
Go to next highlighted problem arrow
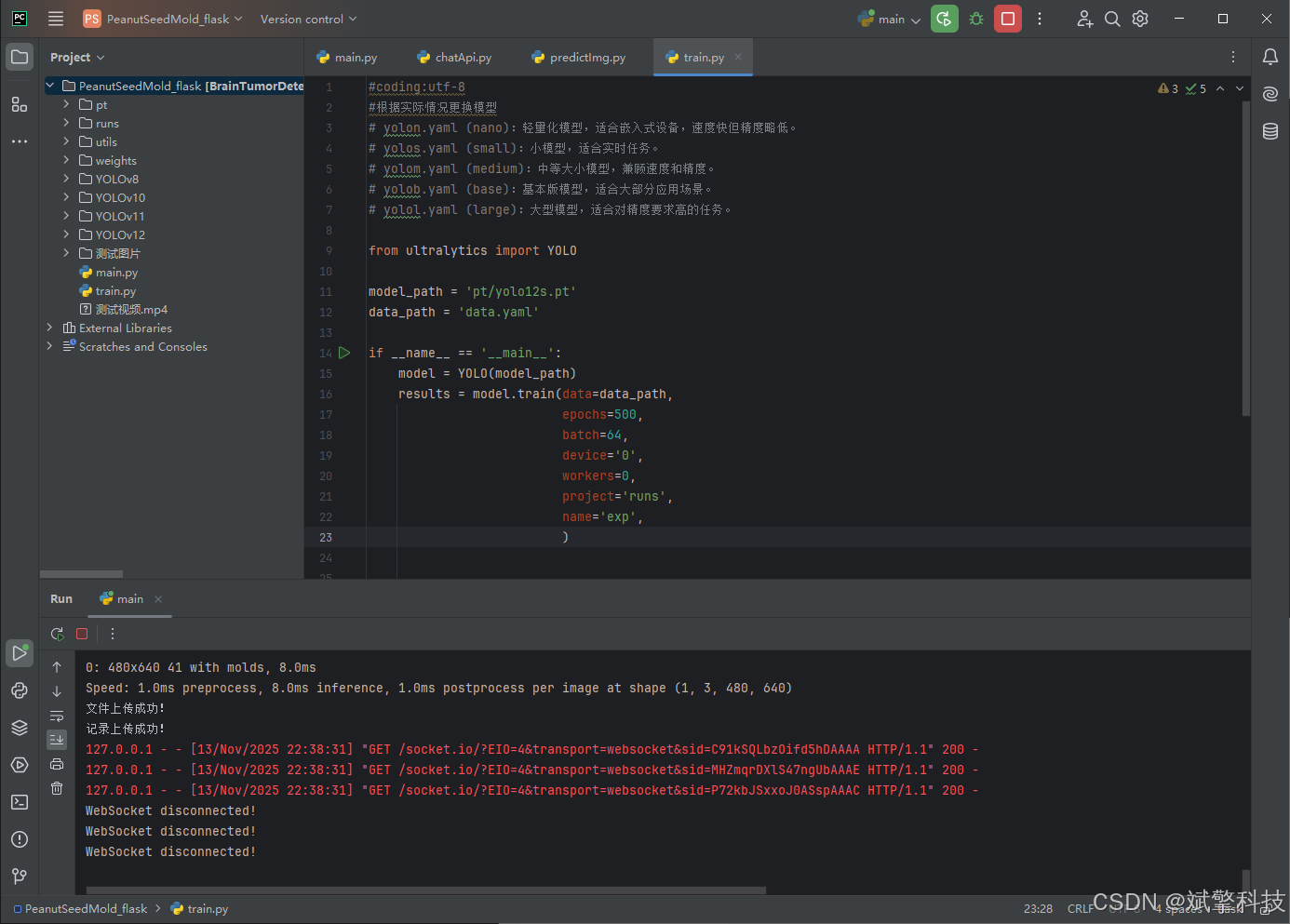1240,88
